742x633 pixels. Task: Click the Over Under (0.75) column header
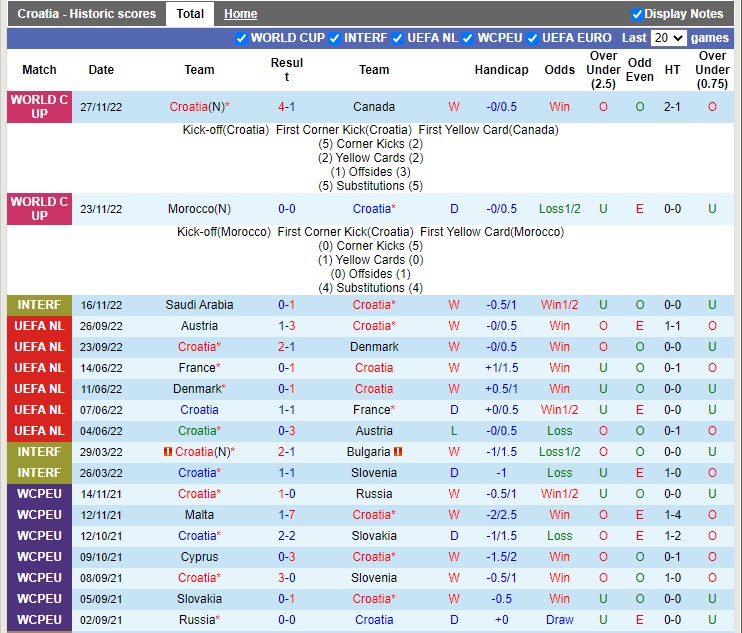click(712, 70)
